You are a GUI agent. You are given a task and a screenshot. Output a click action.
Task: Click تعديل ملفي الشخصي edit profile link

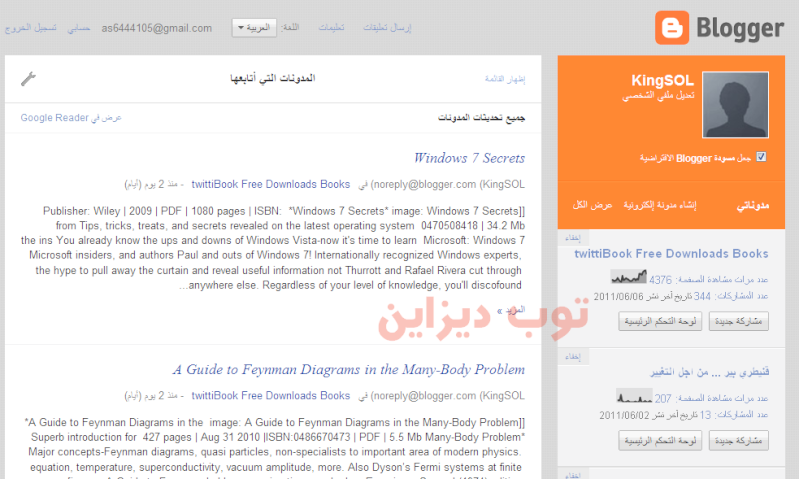(658, 96)
